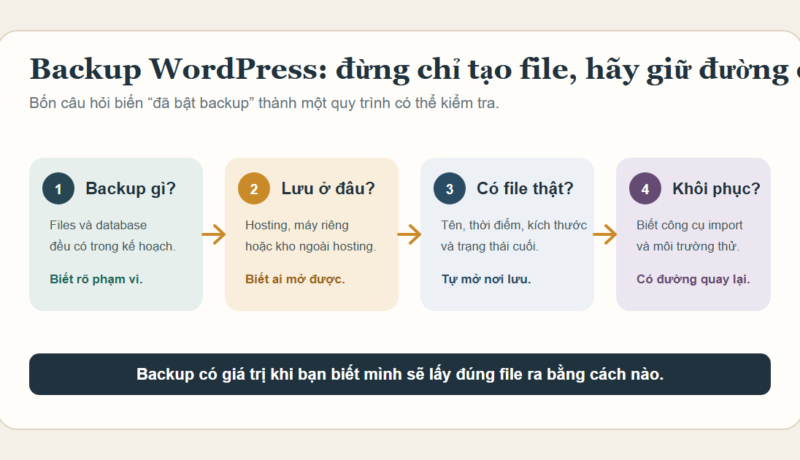800x460 pixels.
Task: Click the text 'đều có trong kế hoạch.'
Action: pos(112,246)
